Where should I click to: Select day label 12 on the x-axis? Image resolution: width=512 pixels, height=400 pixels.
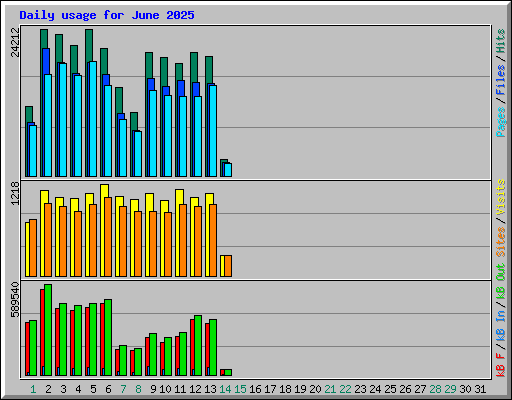195,389
